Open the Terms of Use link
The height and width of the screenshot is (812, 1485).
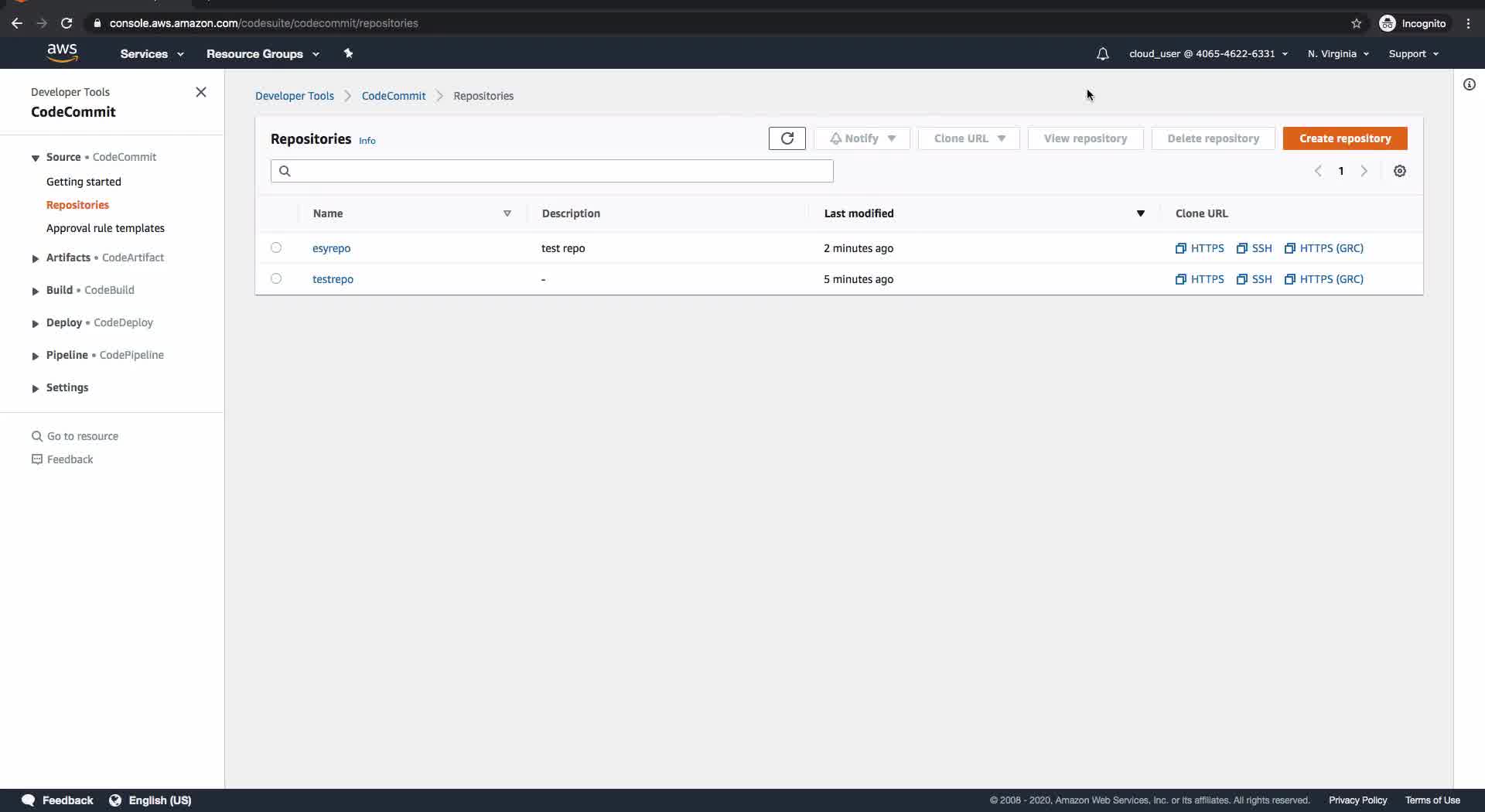1432,800
